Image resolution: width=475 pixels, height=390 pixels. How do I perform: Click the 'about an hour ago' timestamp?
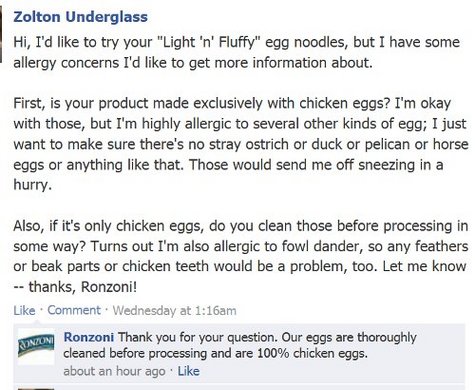tap(114, 371)
